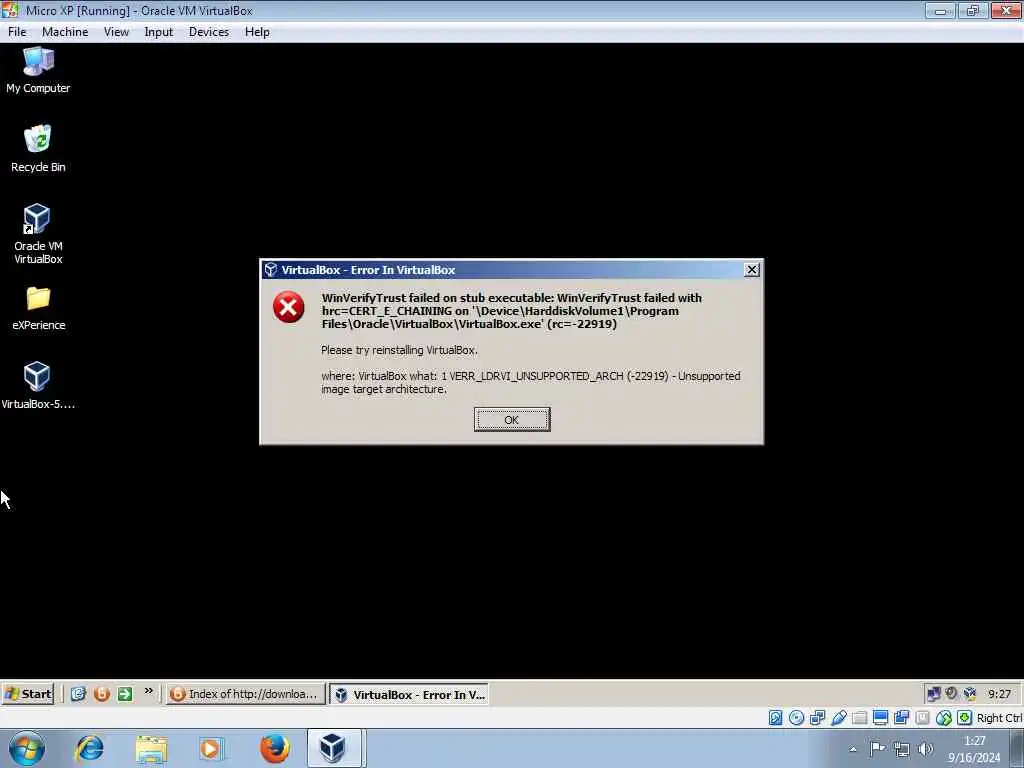Click the video capture status icon
1024x768 pixels.
pyautogui.click(x=901, y=718)
